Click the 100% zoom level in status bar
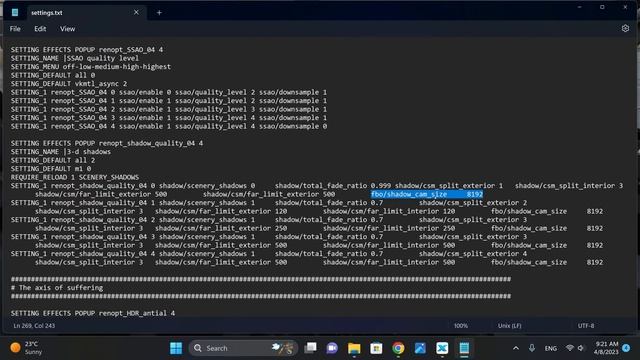This screenshot has height=360, width=640. click(x=460, y=326)
